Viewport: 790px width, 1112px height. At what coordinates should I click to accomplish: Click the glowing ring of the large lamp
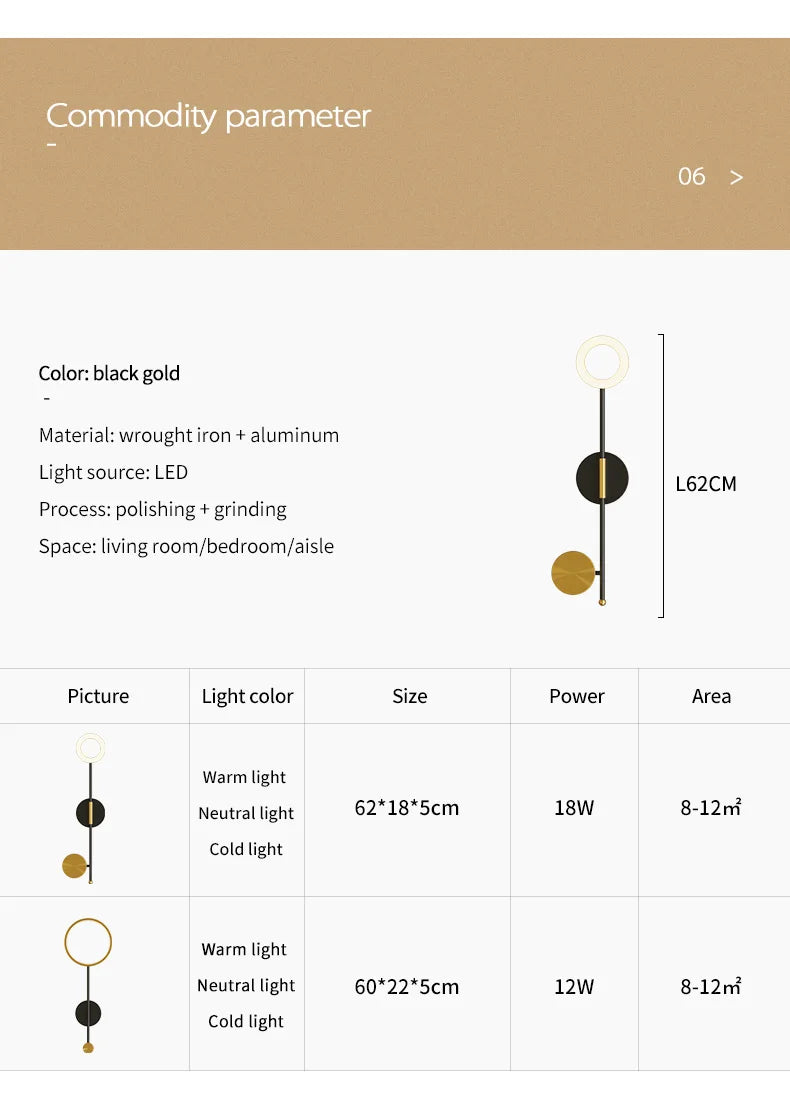tap(602, 362)
